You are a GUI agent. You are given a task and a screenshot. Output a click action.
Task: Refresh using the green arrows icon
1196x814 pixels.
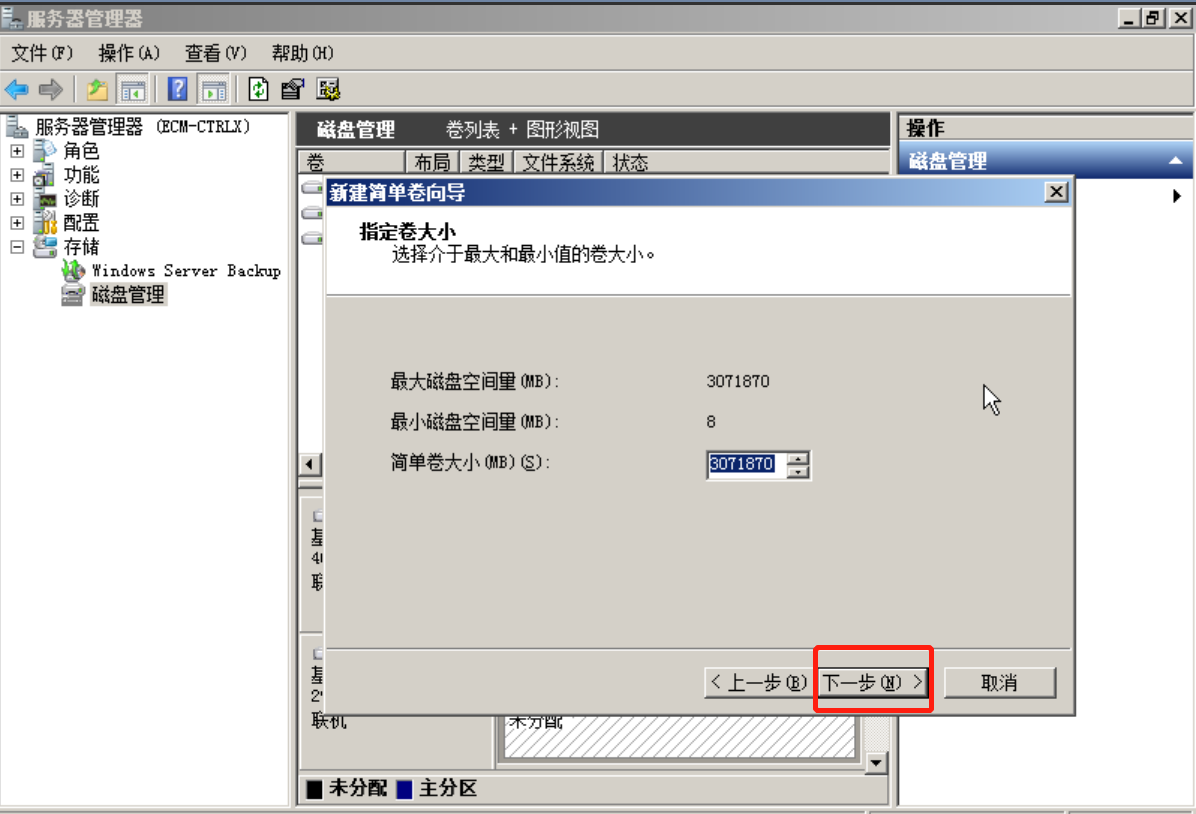pos(259,90)
